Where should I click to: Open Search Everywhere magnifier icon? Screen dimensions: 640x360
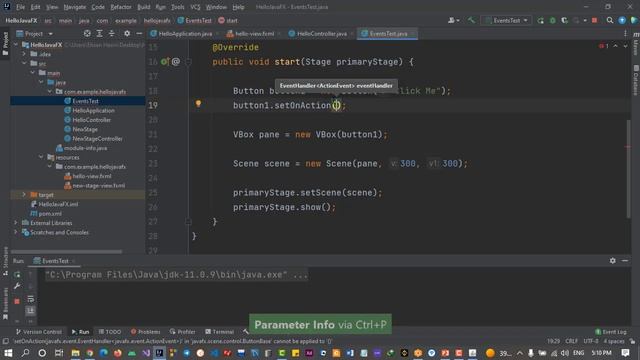tap(610, 20)
